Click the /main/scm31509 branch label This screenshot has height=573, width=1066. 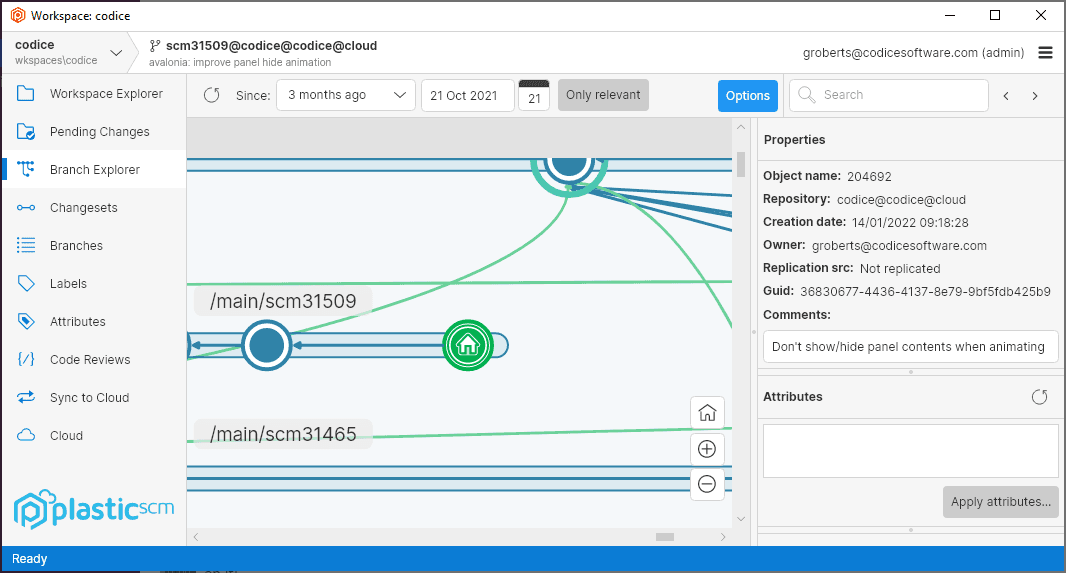(283, 301)
